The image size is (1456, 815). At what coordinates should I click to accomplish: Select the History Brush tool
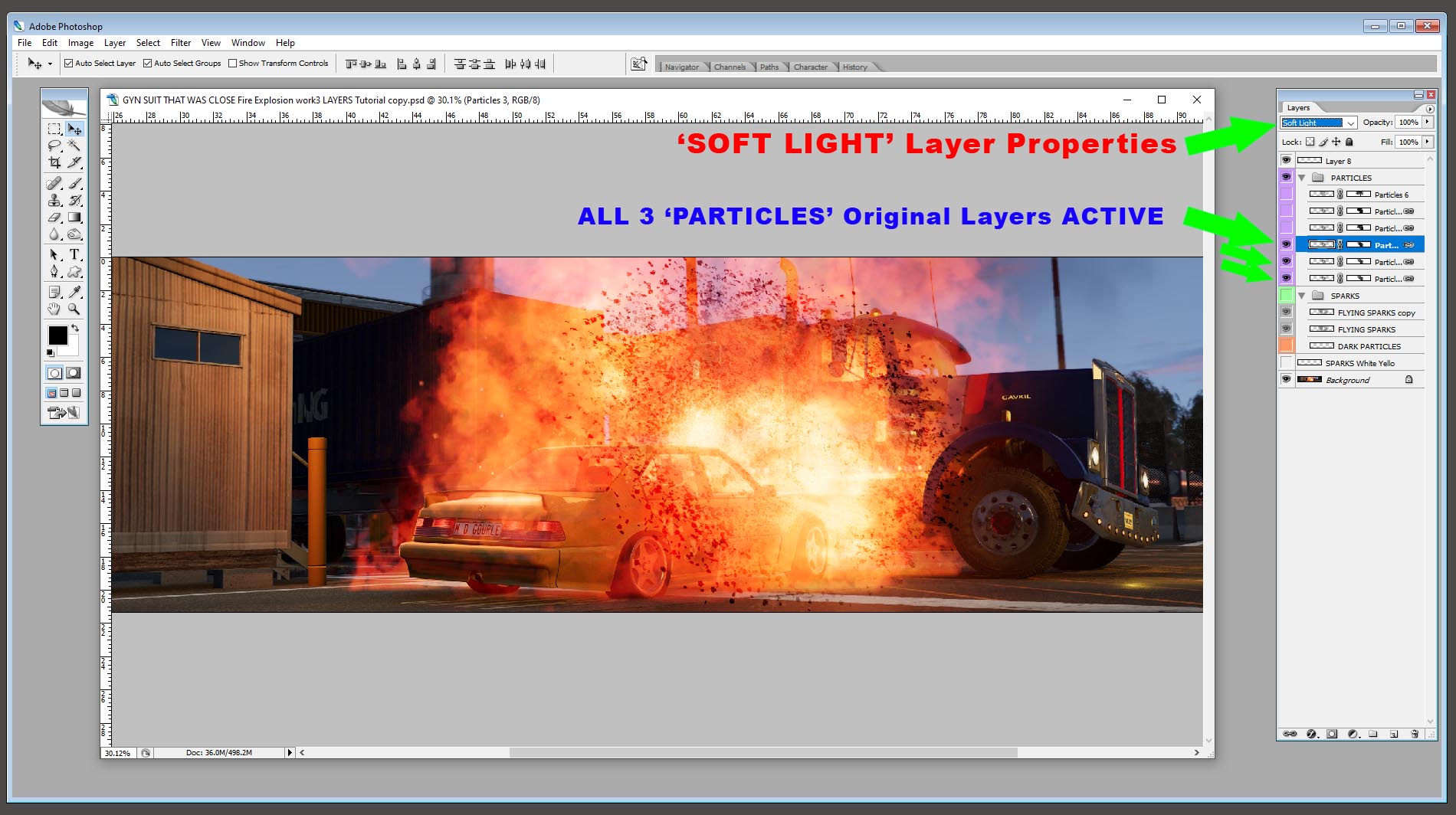pyautogui.click(x=74, y=200)
